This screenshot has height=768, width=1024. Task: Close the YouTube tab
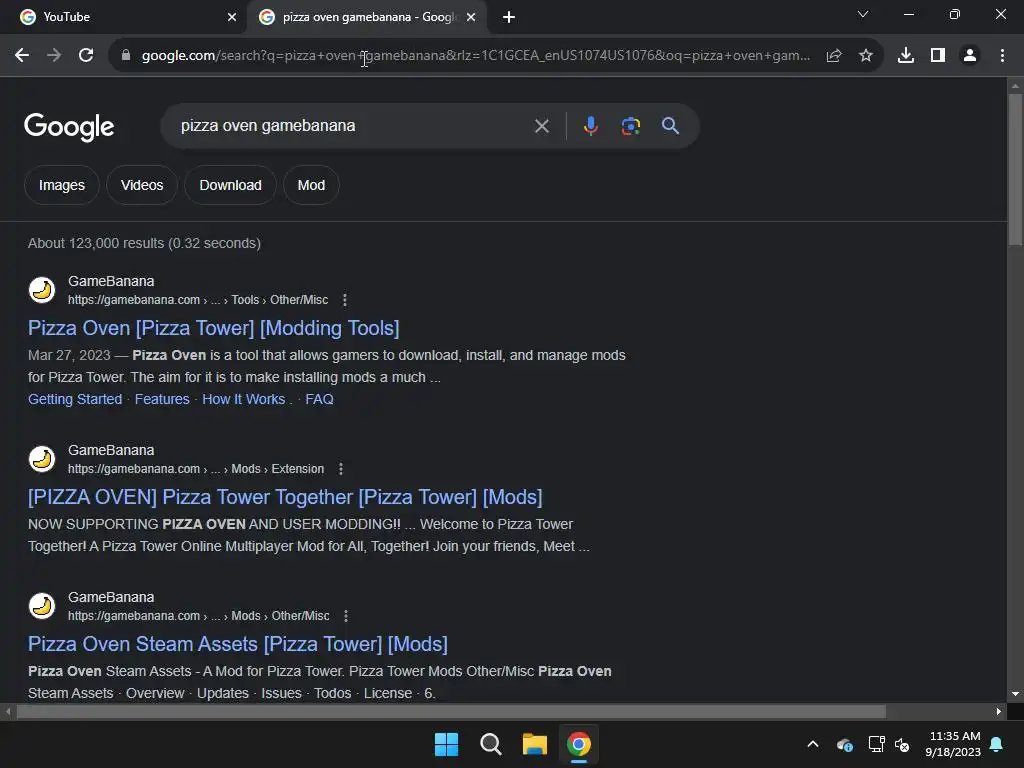point(232,17)
